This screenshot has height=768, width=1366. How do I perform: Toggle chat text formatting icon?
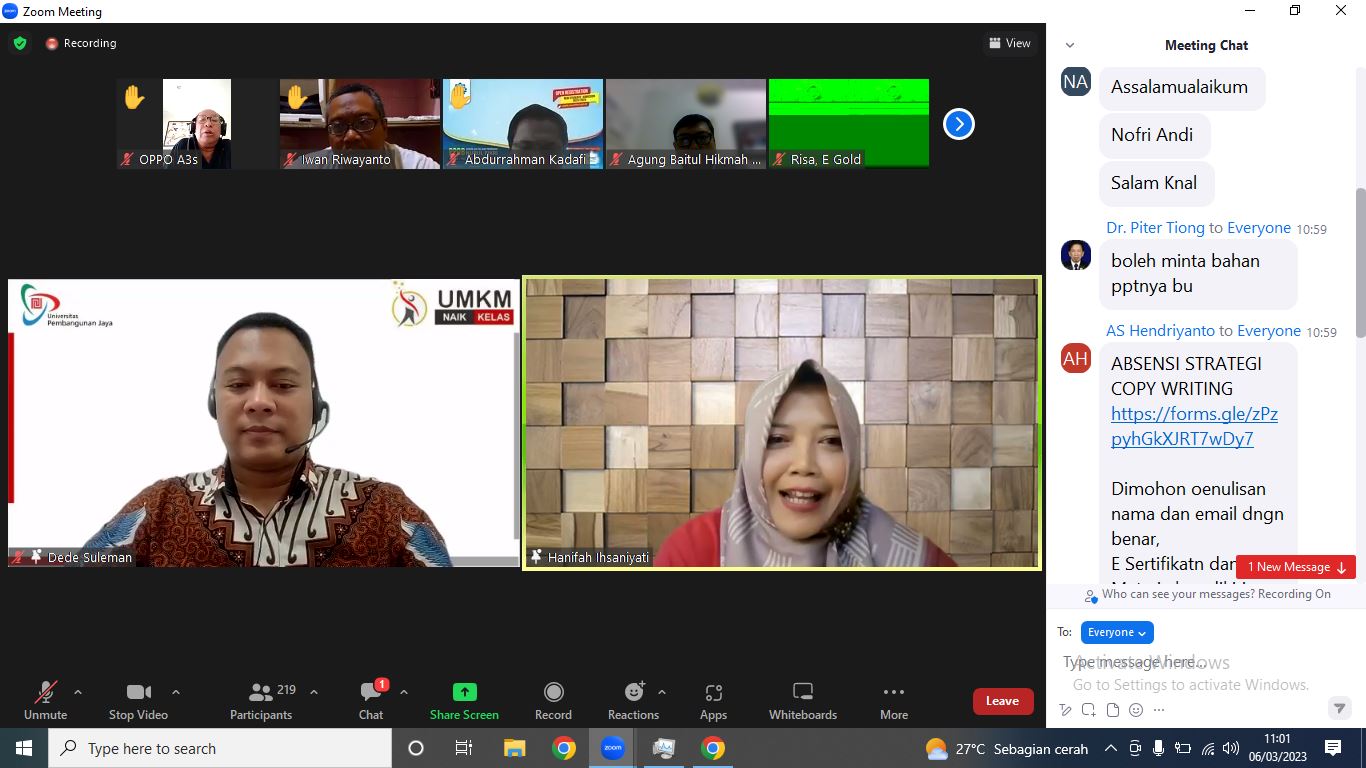(1065, 710)
